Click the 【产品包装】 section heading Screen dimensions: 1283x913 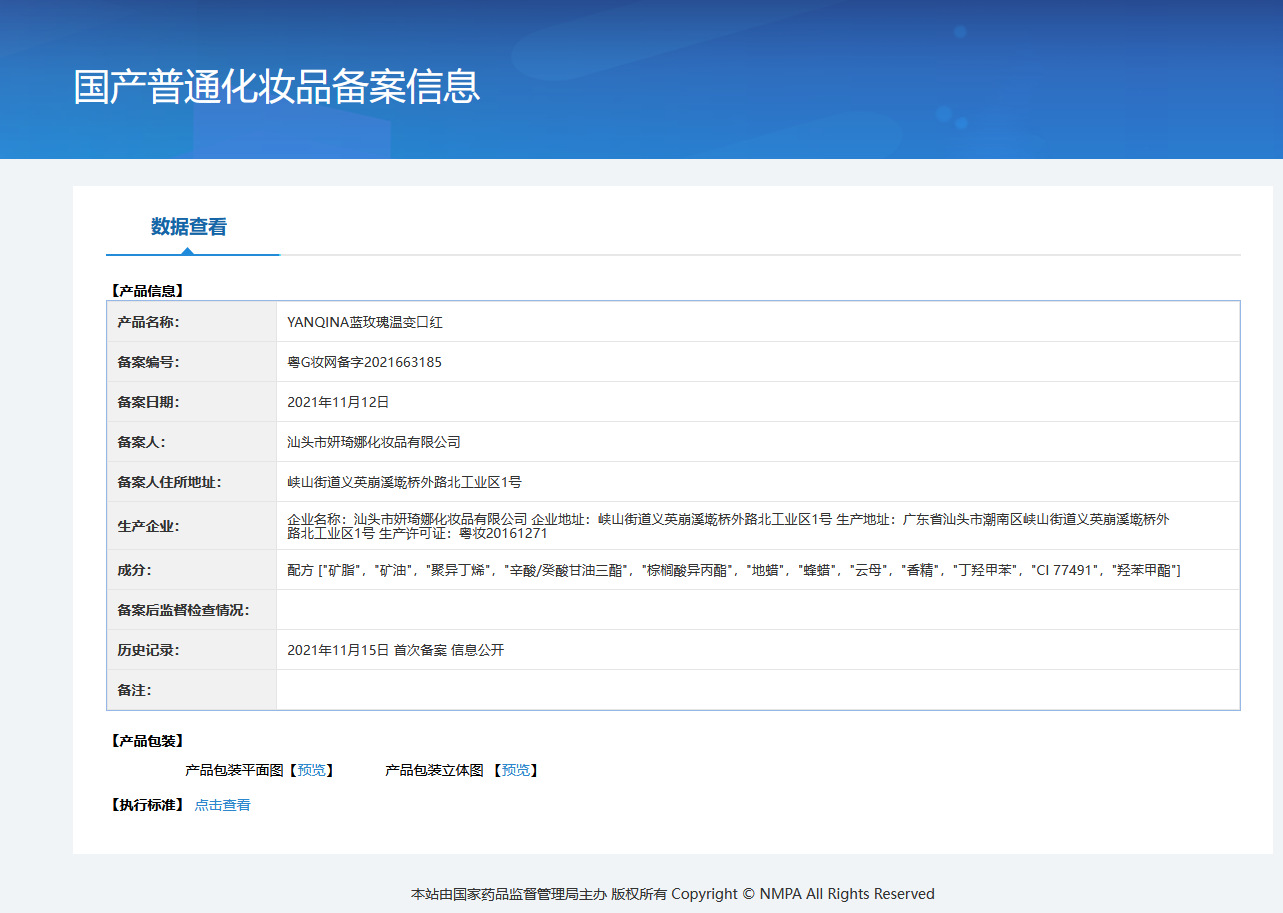click(146, 741)
